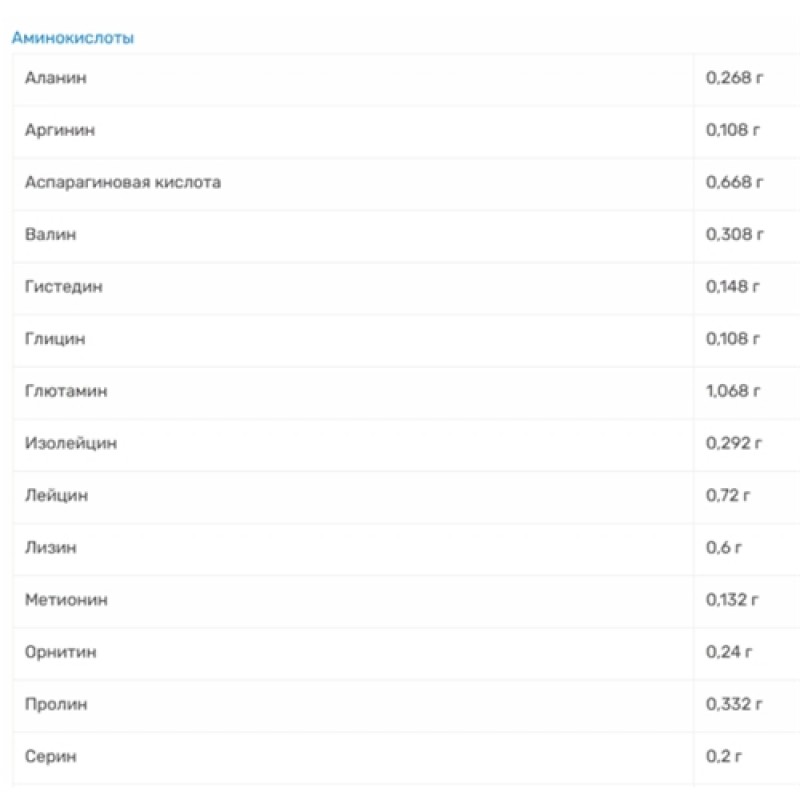Click the Глицин row label

point(55,339)
